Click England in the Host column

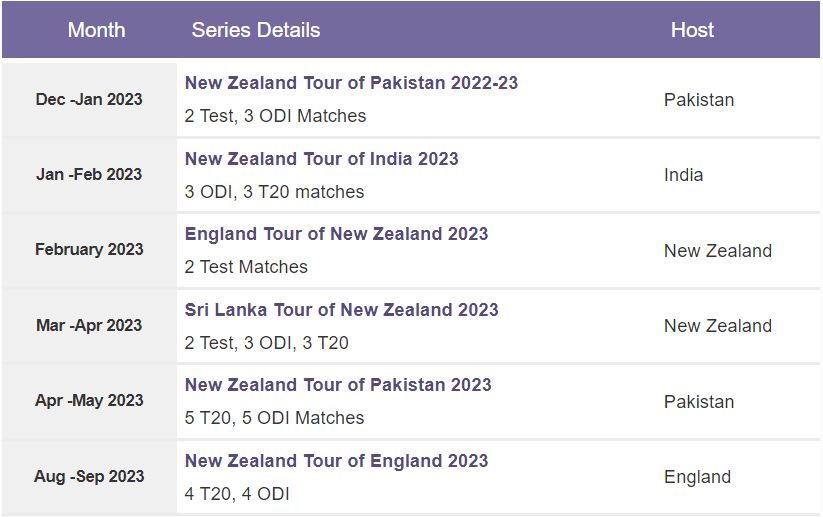click(698, 477)
